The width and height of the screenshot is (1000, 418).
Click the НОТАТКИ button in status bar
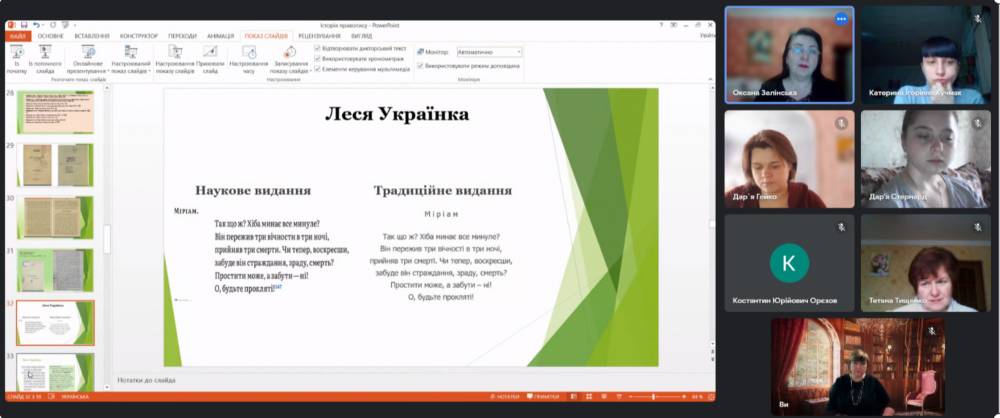pyautogui.click(x=504, y=397)
